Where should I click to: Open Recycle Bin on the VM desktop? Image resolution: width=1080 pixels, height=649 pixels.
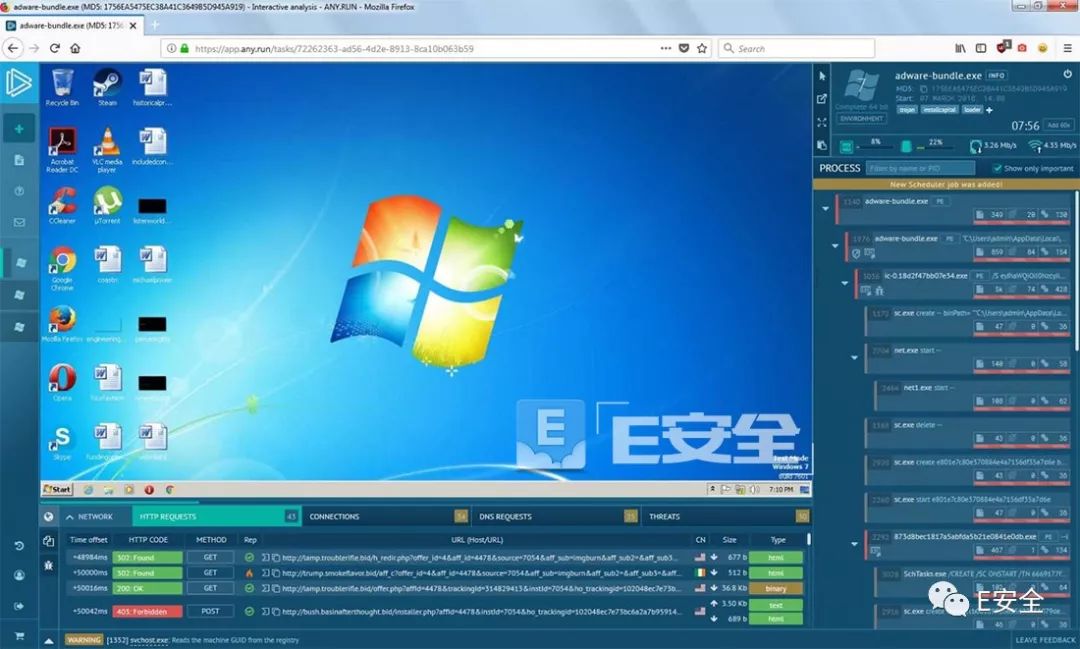click(x=62, y=87)
